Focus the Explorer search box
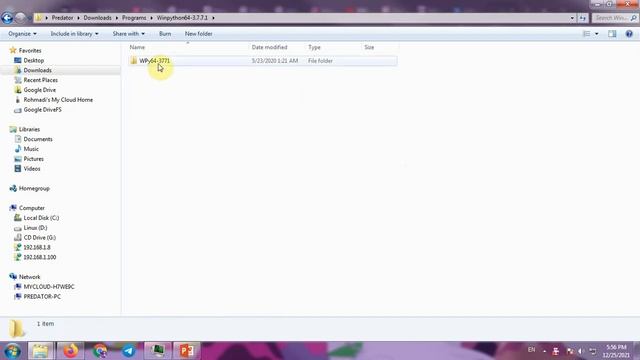Viewport: 640px width, 360px height. tap(614, 18)
